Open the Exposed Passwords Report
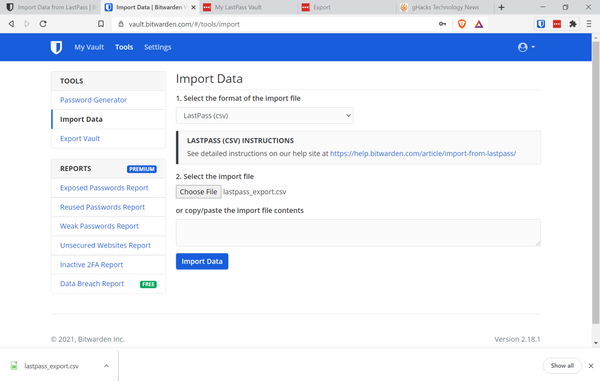 104,188
